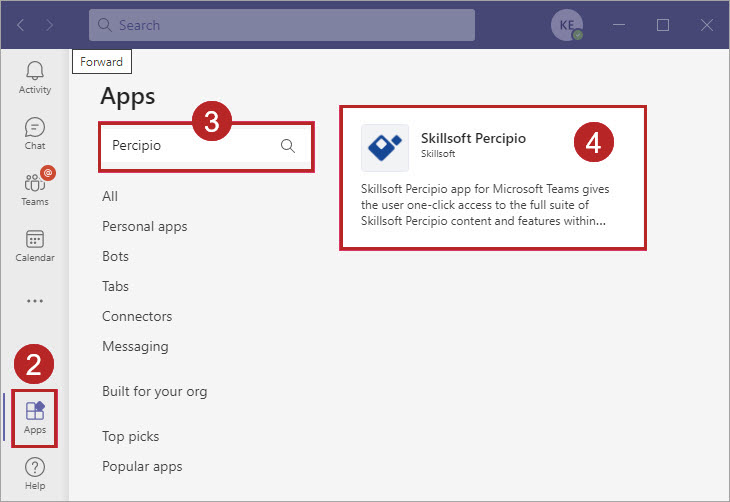Viewport: 730px width, 502px height.
Task: Open Popular apps list
Action: 142,467
